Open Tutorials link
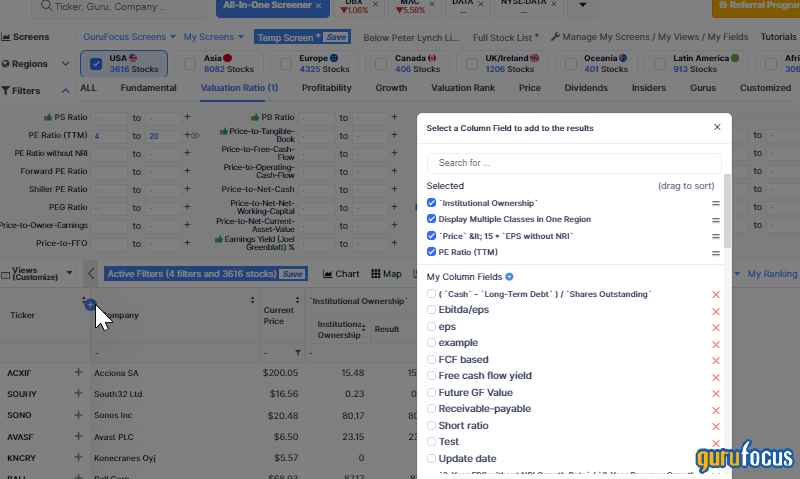This screenshot has width=800, height=479. [778, 37]
